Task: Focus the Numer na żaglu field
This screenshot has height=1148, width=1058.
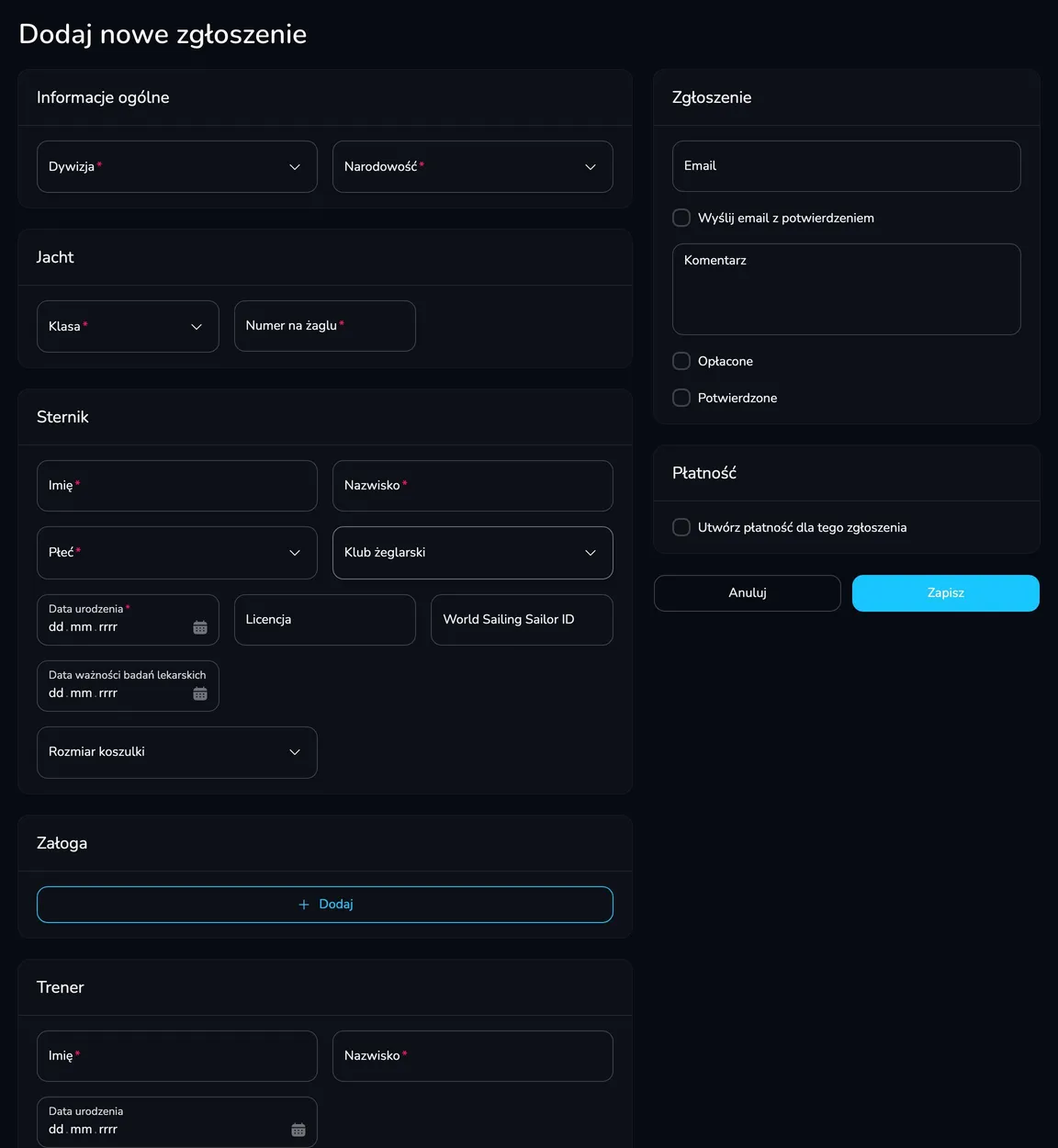Action: pyautogui.click(x=325, y=326)
